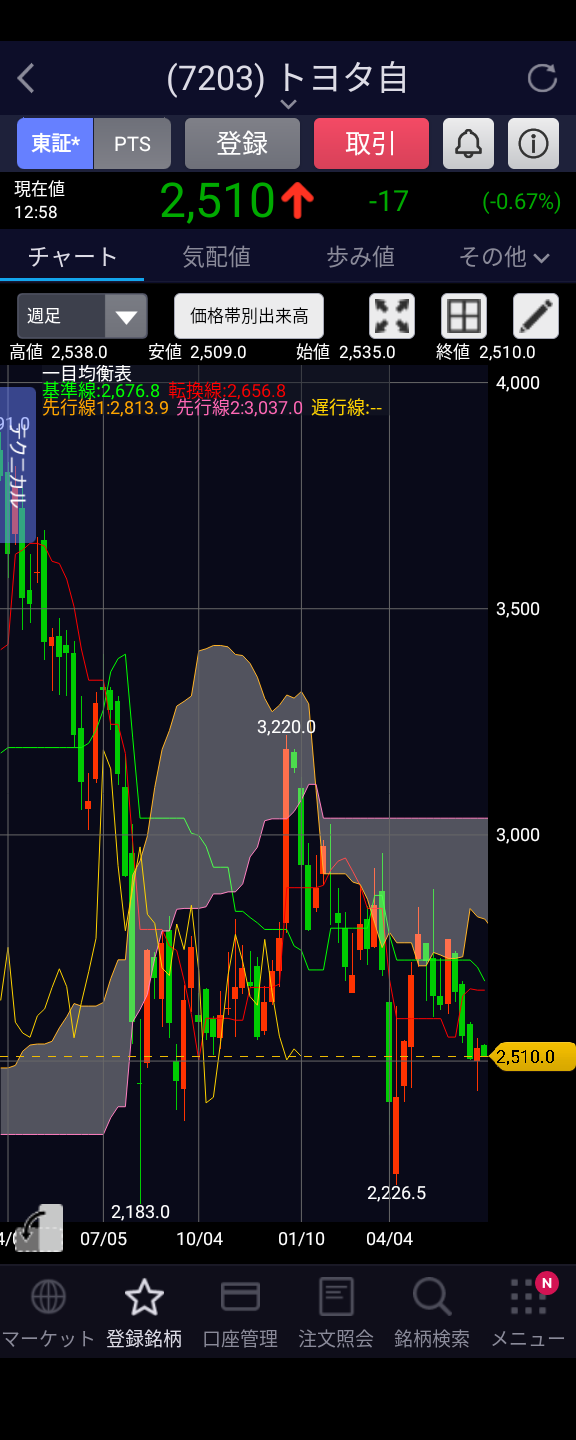The image size is (576, 1440).
Task: Tap the red 取引 trade button
Action: [x=371, y=143]
